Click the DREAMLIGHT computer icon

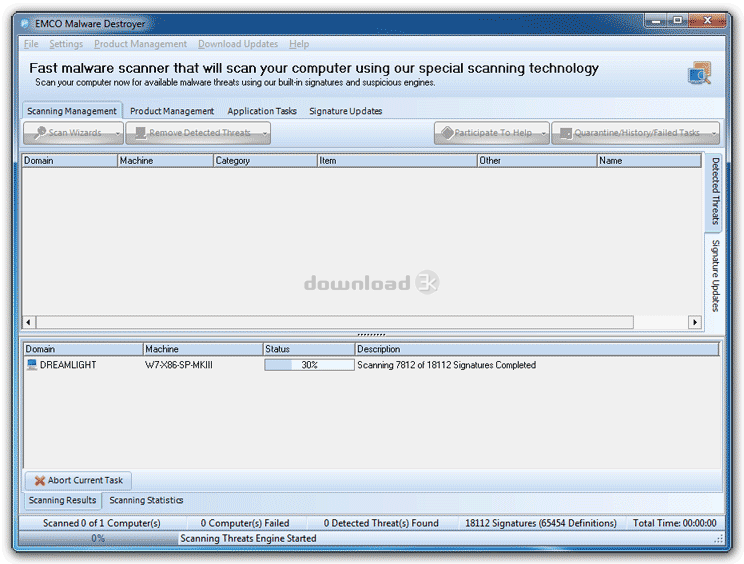coord(32,364)
